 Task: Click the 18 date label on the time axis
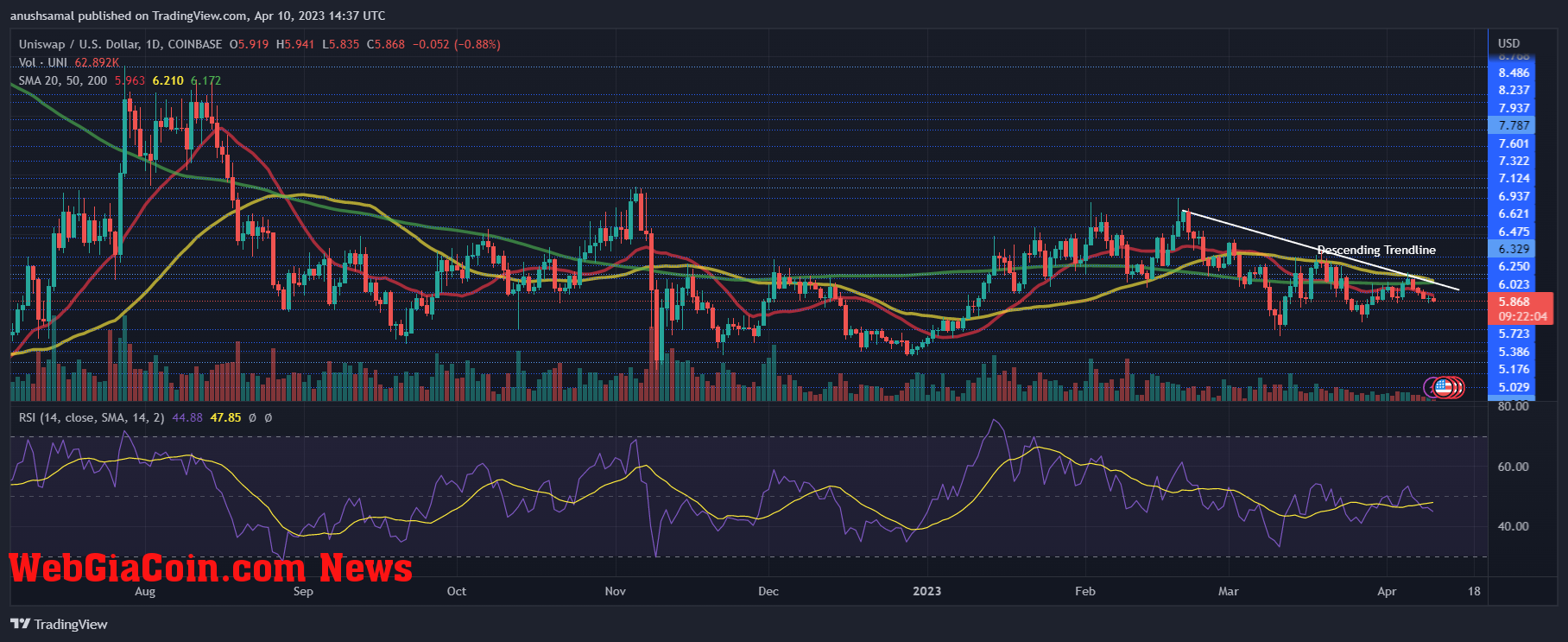click(x=1474, y=591)
